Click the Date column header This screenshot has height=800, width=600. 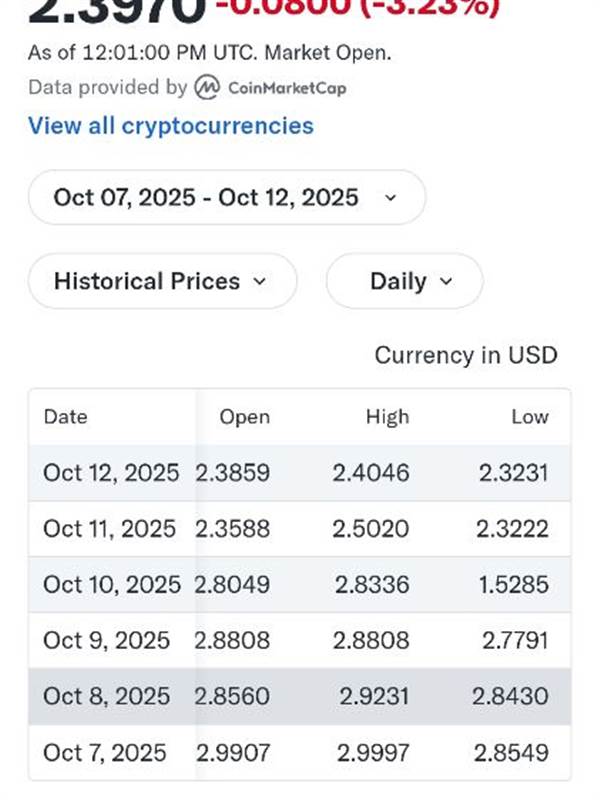pos(65,417)
